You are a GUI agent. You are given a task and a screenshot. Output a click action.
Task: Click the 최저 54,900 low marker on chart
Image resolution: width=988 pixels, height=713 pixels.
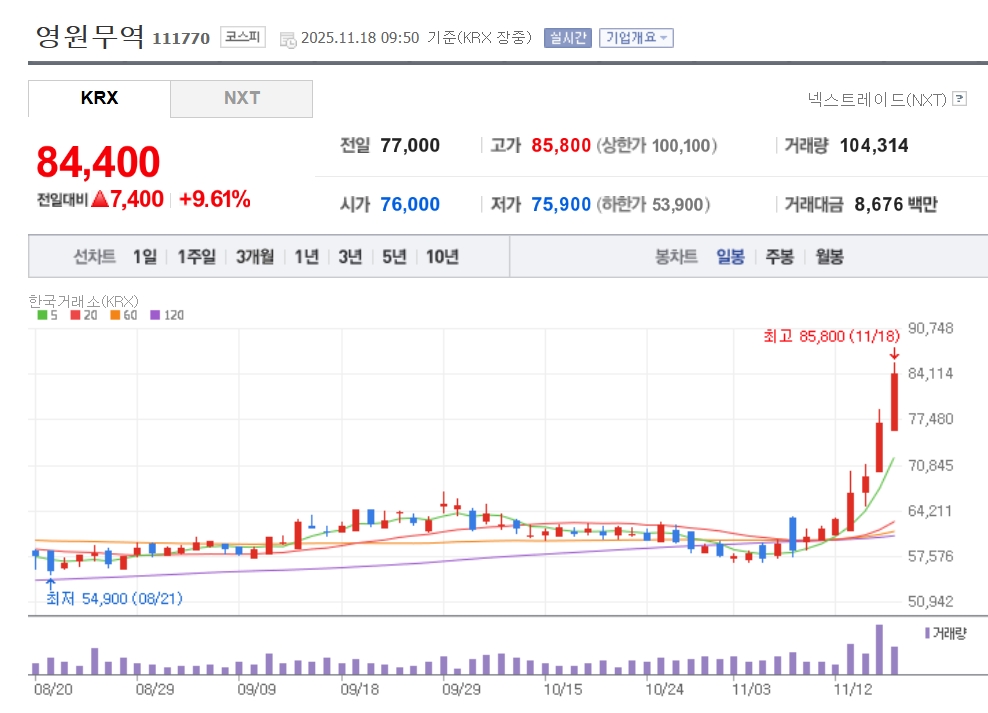pyautogui.click(x=114, y=598)
